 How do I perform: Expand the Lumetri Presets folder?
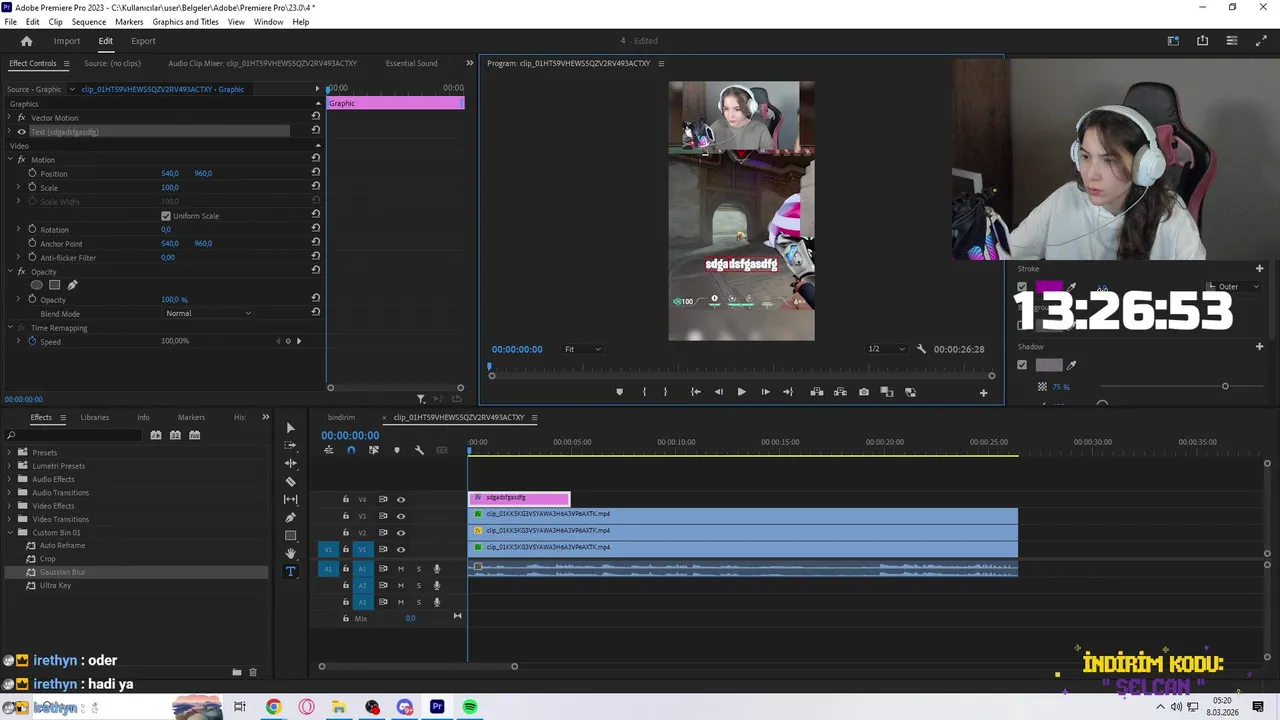coord(10,466)
